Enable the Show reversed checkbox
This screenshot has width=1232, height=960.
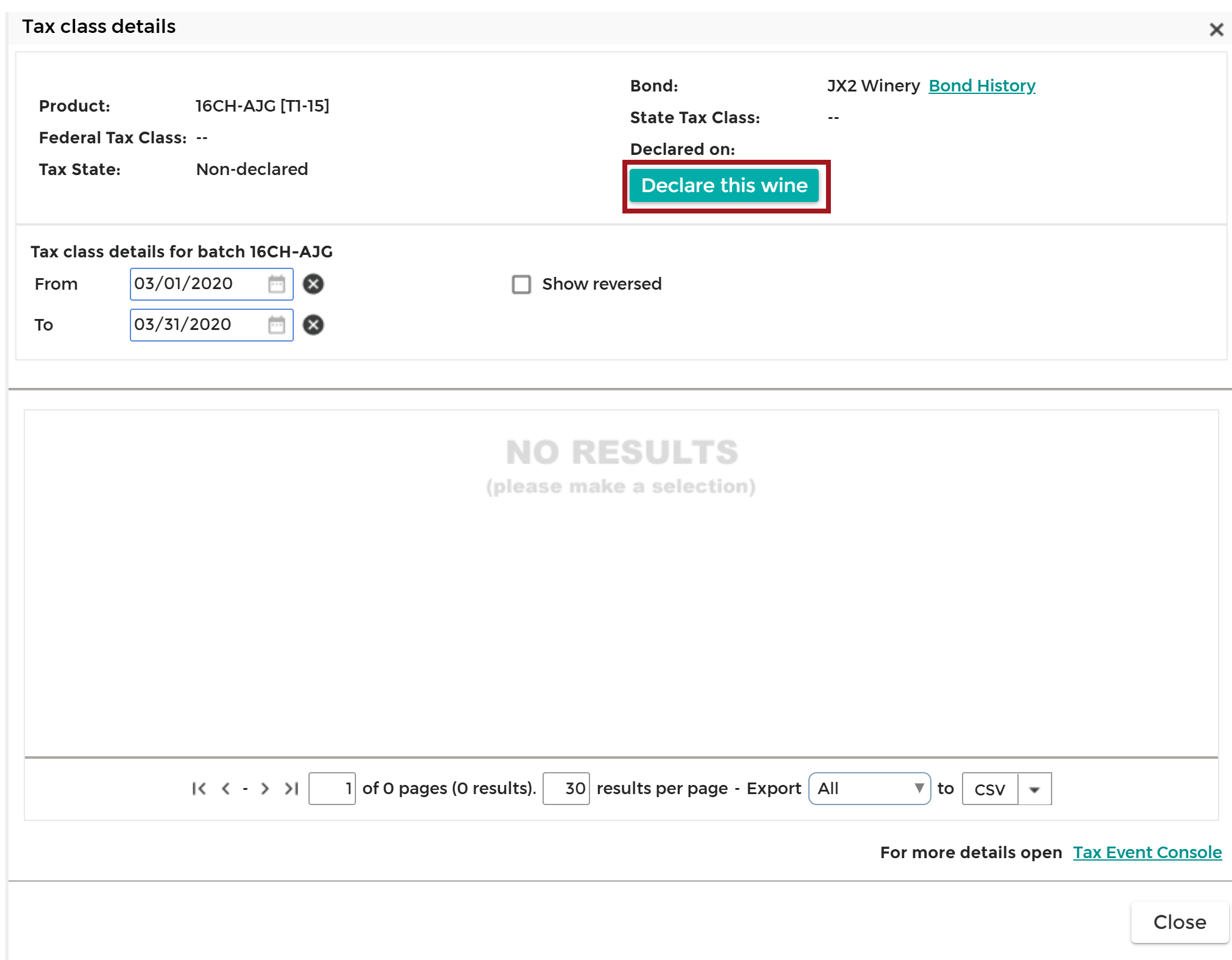point(521,284)
